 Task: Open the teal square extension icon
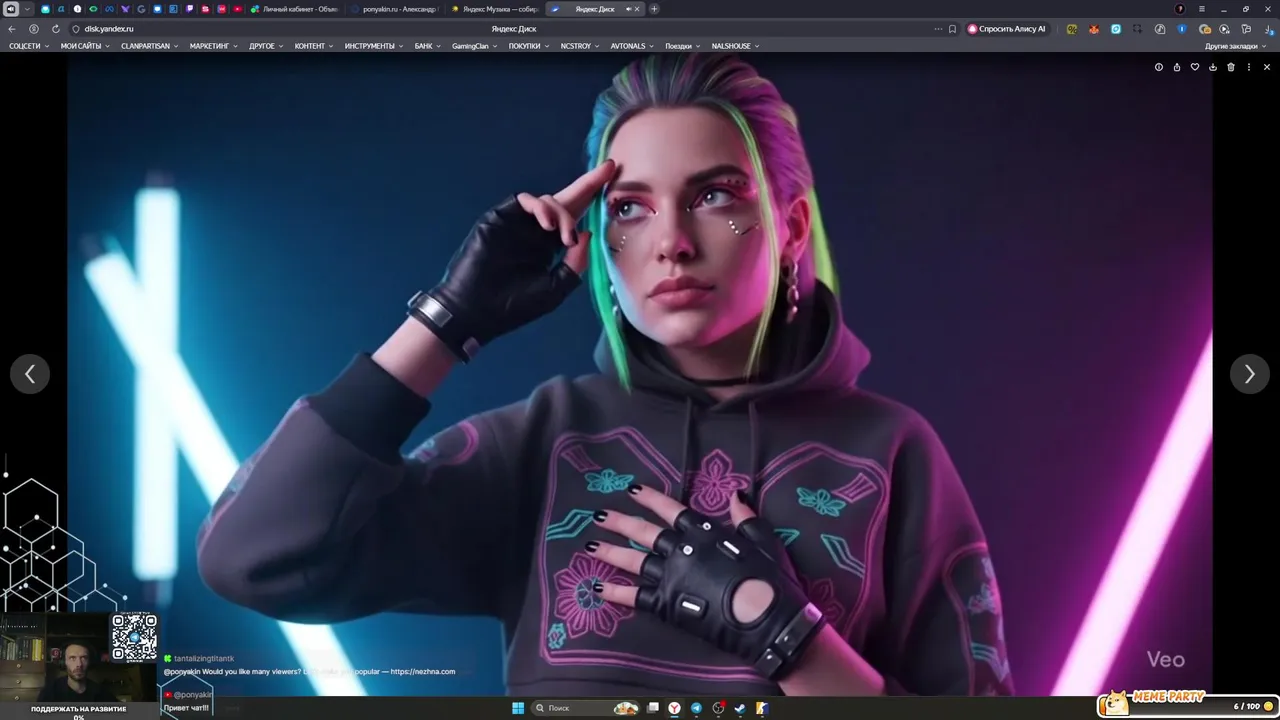1116,29
